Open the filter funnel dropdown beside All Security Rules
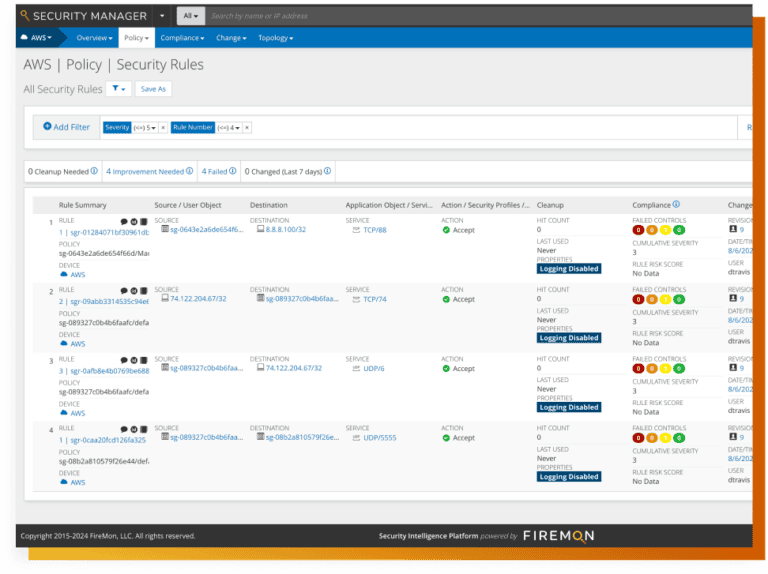Viewport: 768px width, 574px height. coord(118,89)
